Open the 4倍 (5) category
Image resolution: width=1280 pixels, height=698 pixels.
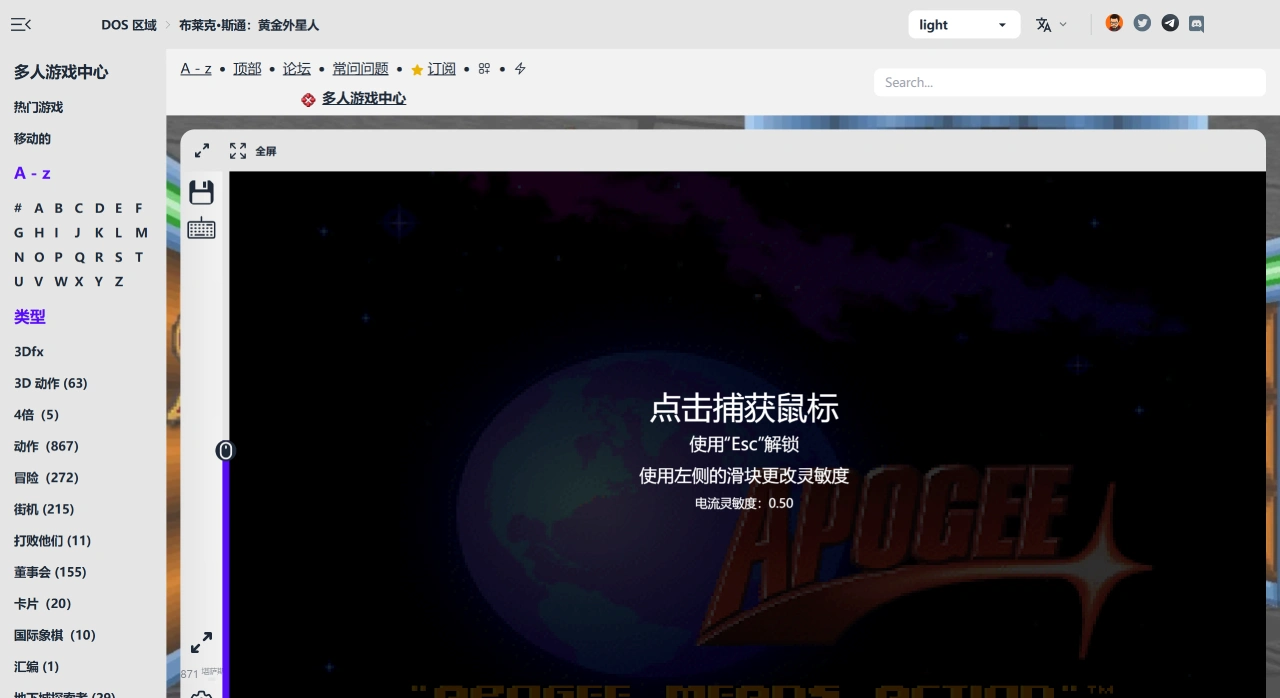[x=36, y=414]
